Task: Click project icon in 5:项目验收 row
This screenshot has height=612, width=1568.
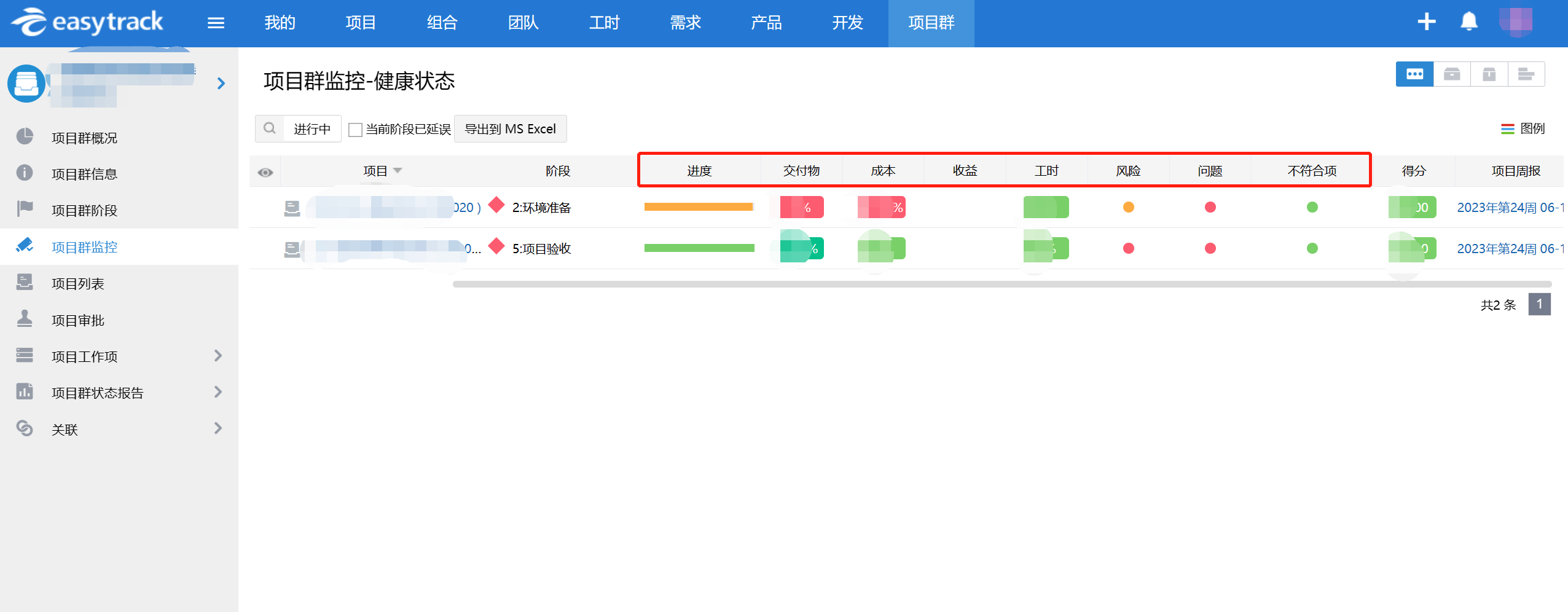Action: (x=292, y=249)
